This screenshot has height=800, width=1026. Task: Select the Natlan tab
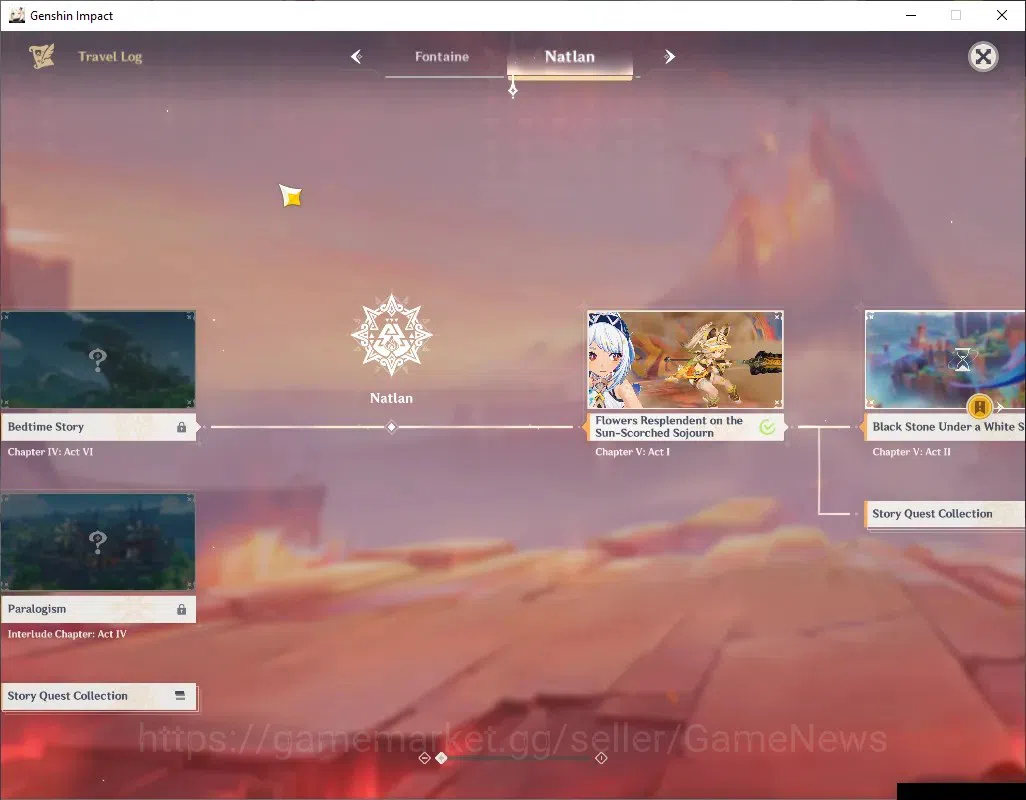tap(570, 58)
